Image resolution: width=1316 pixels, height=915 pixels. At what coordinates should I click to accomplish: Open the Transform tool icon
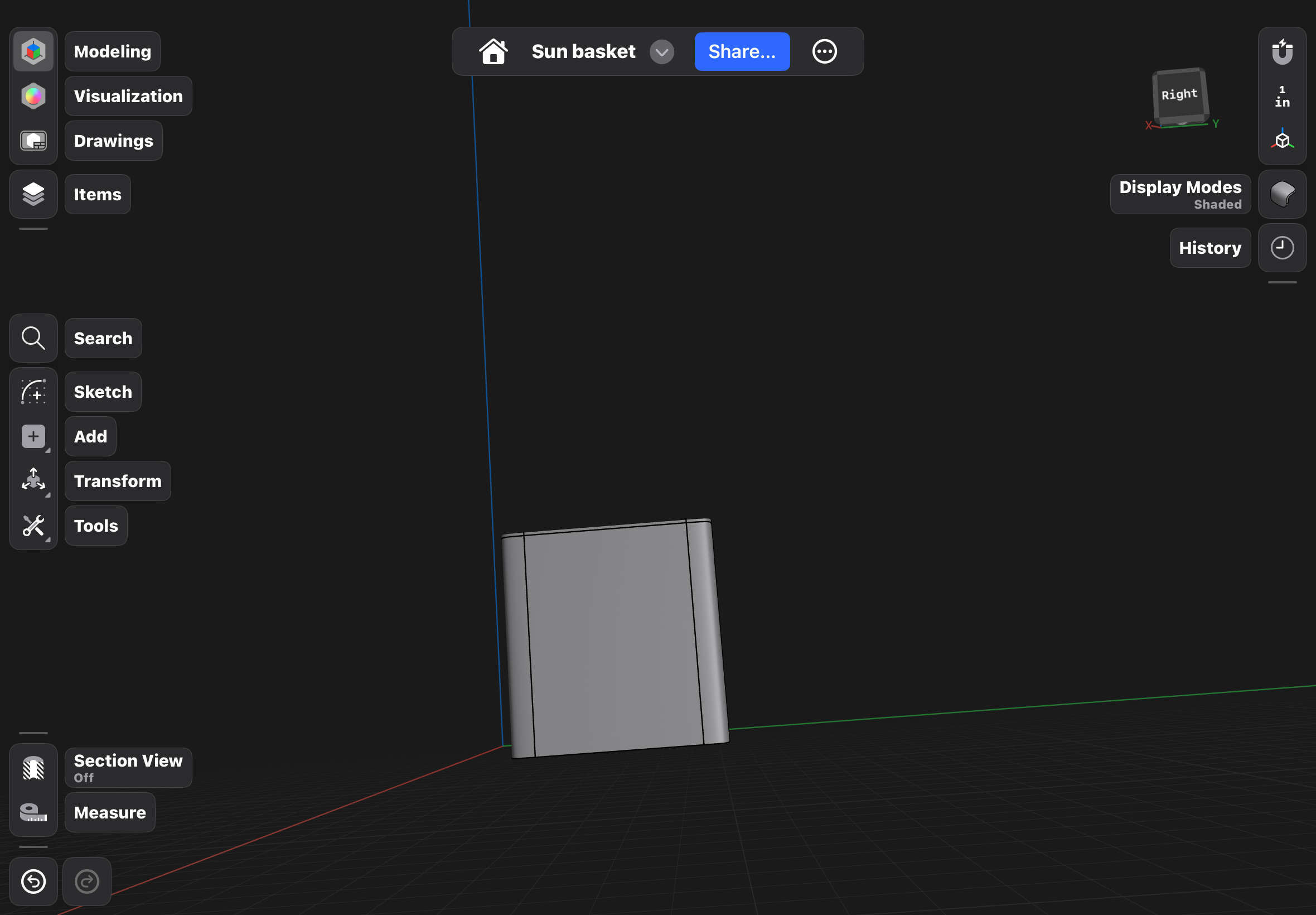pos(33,481)
